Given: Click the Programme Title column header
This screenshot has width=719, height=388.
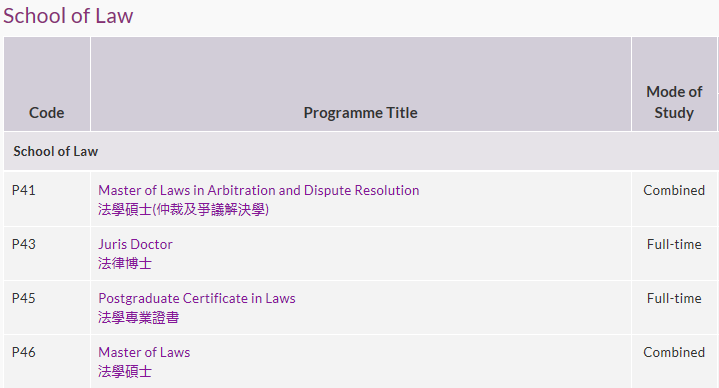Looking at the screenshot, I should [x=361, y=84].
